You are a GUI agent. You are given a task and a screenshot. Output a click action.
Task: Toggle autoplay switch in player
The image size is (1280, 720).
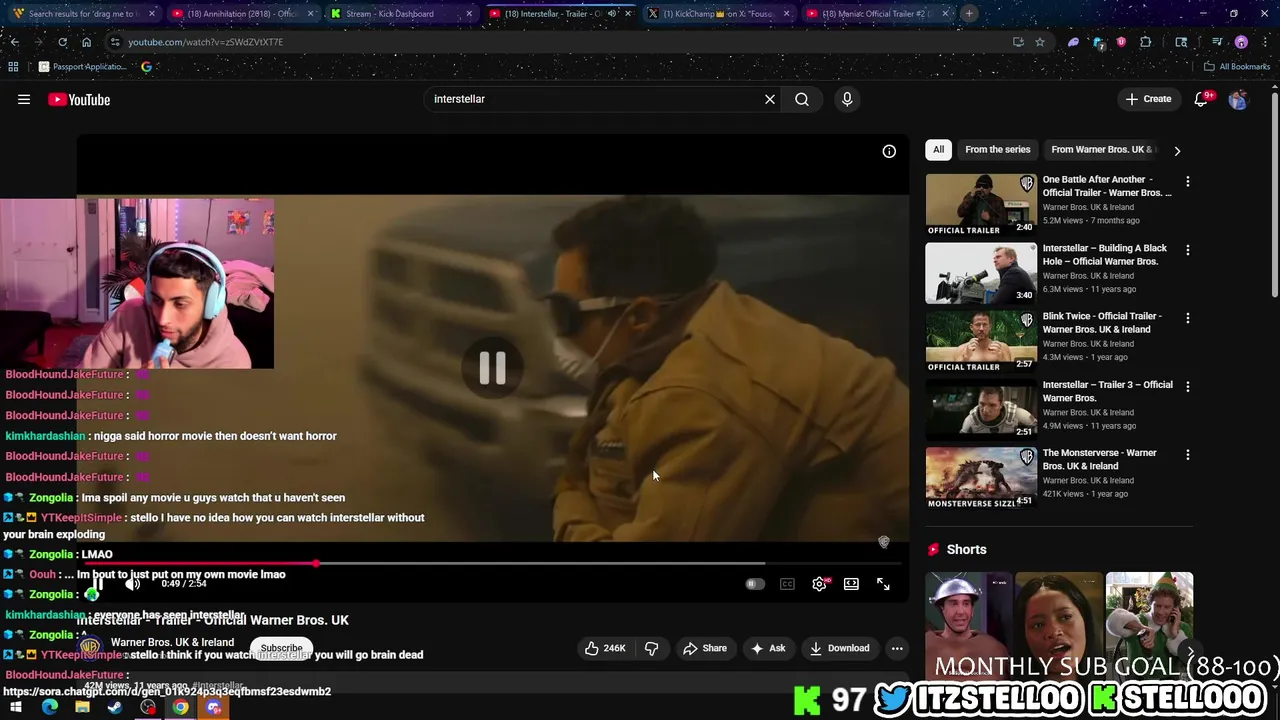755,584
